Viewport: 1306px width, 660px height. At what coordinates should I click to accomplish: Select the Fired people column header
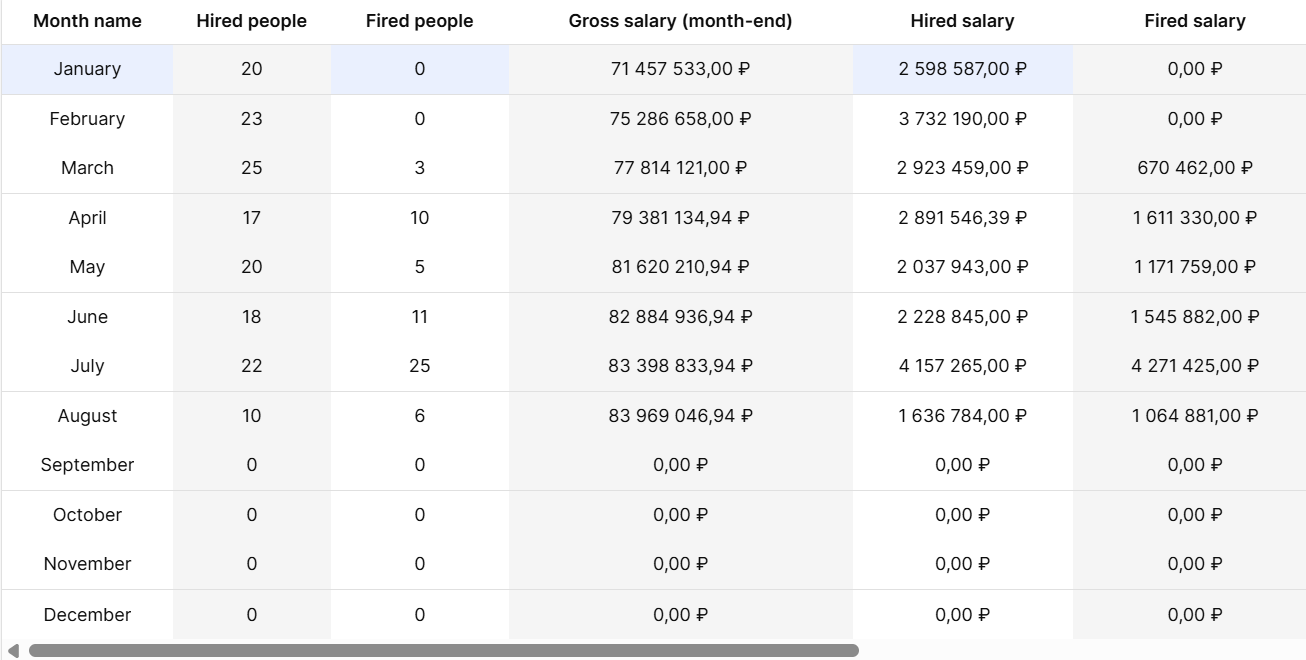(x=419, y=21)
